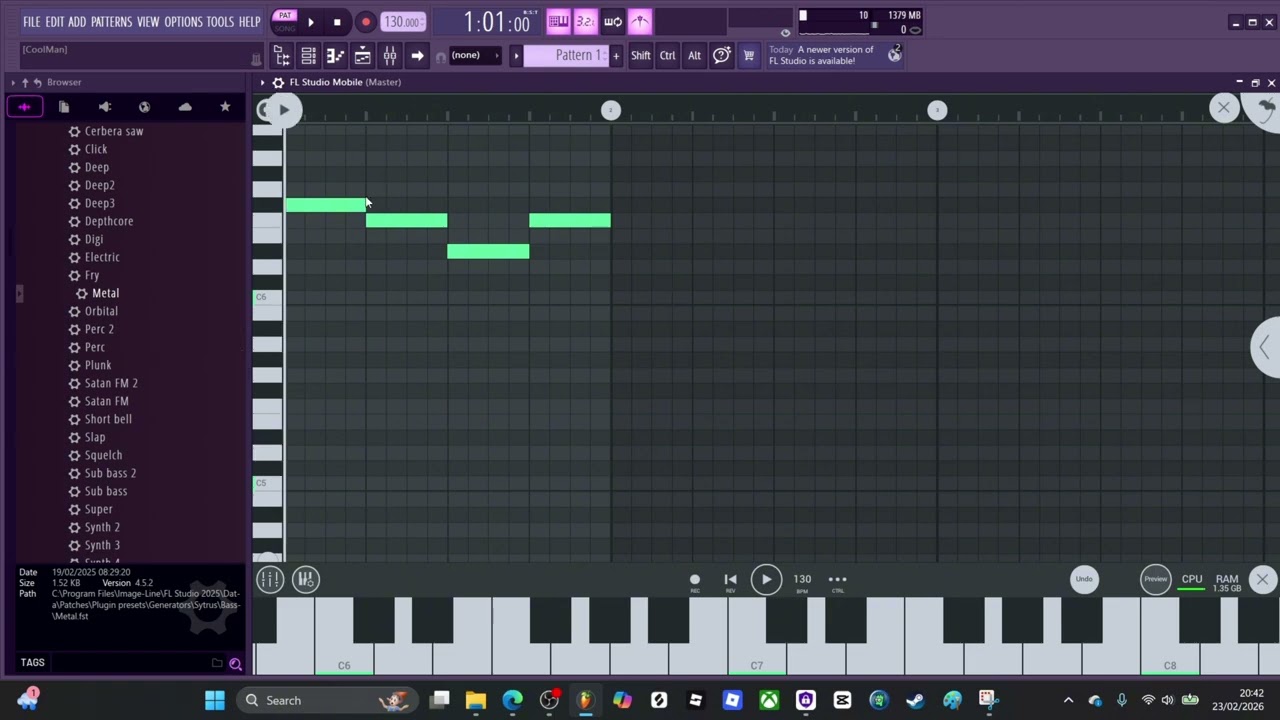Expand the side panel chevron on right edge

1266,347
